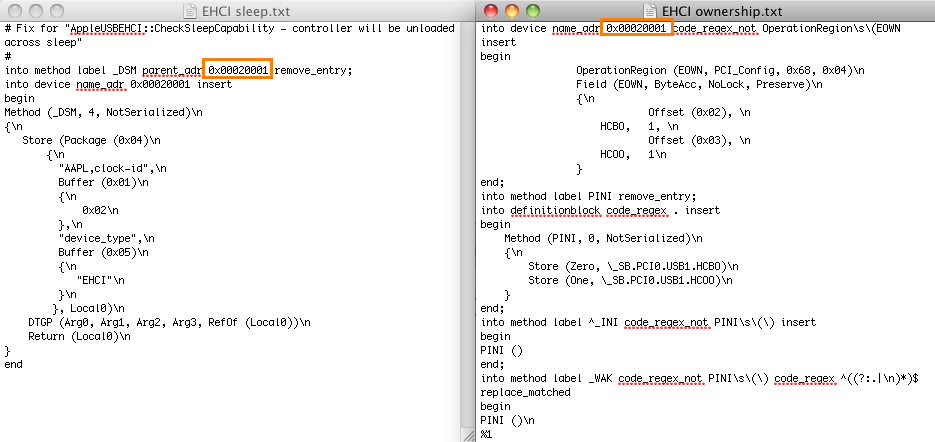935x442 pixels.
Task: Click the 'replace_matched' line
Action: pos(525,392)
